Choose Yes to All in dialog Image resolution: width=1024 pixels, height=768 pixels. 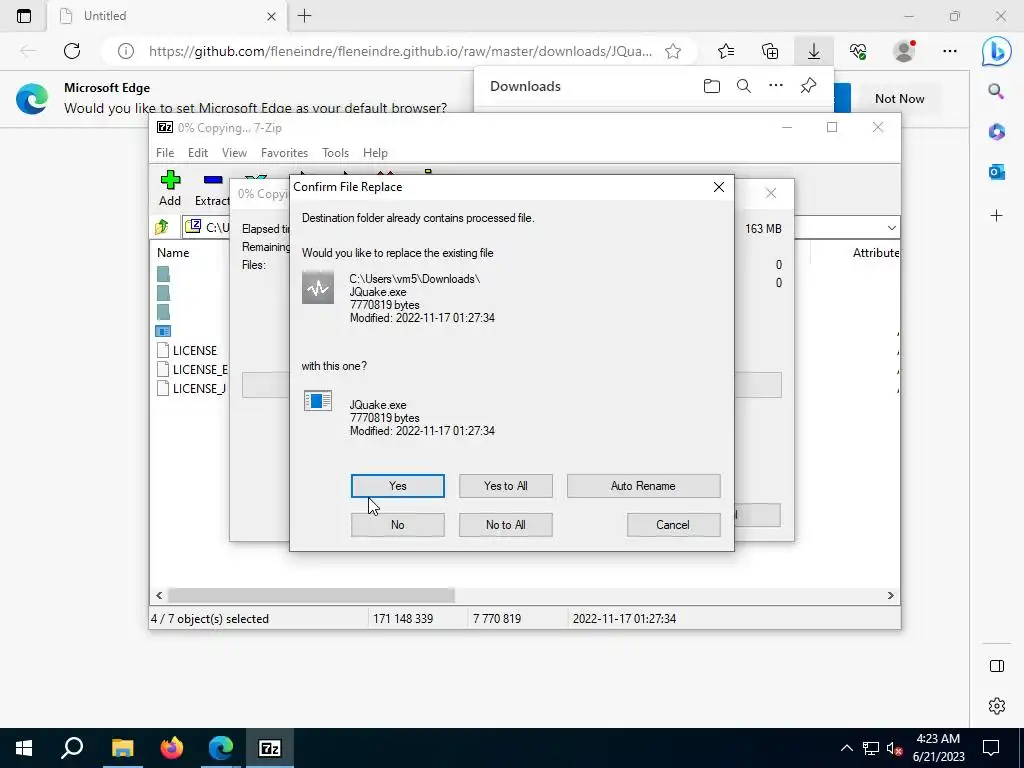point(505,486)
